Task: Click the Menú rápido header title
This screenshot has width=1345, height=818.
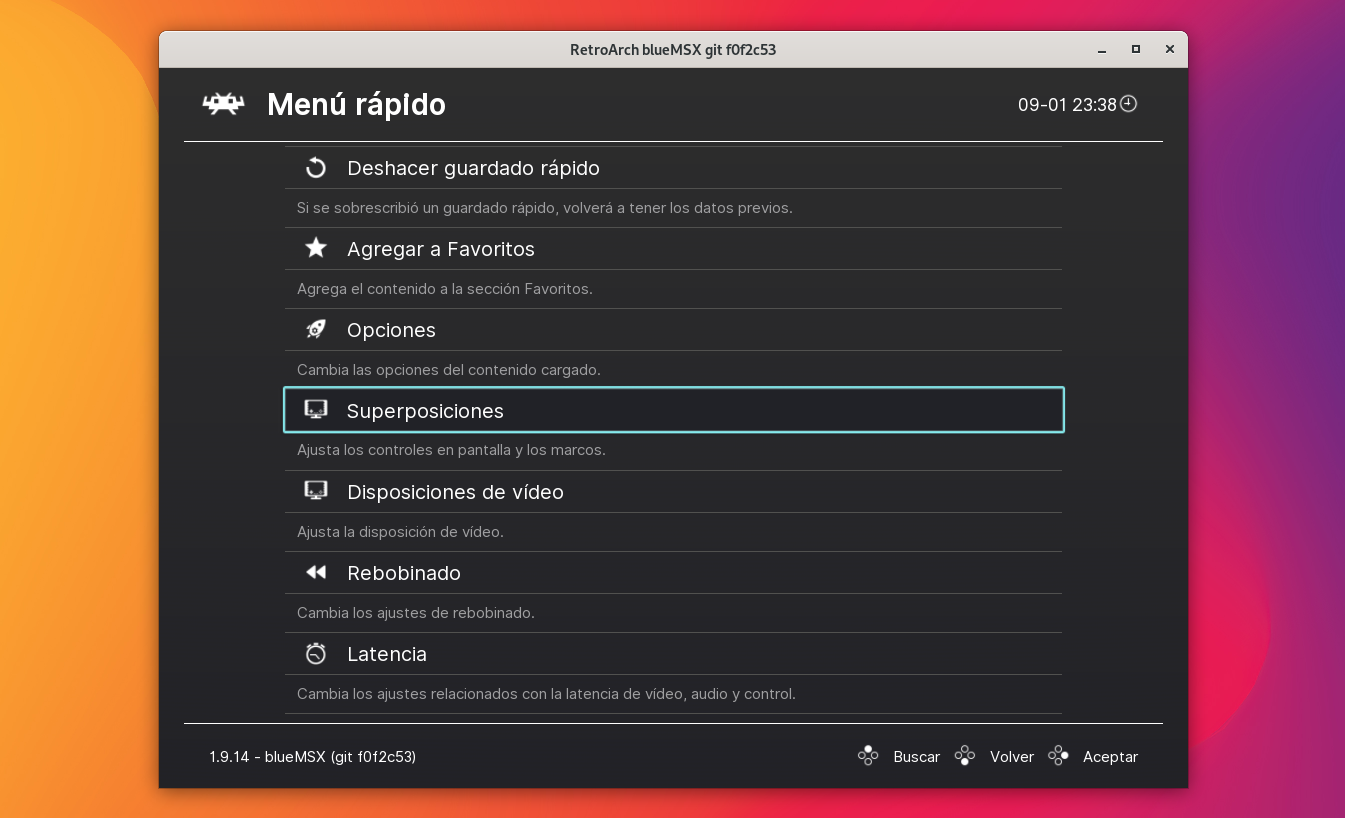Action: (x=356, y=104)
